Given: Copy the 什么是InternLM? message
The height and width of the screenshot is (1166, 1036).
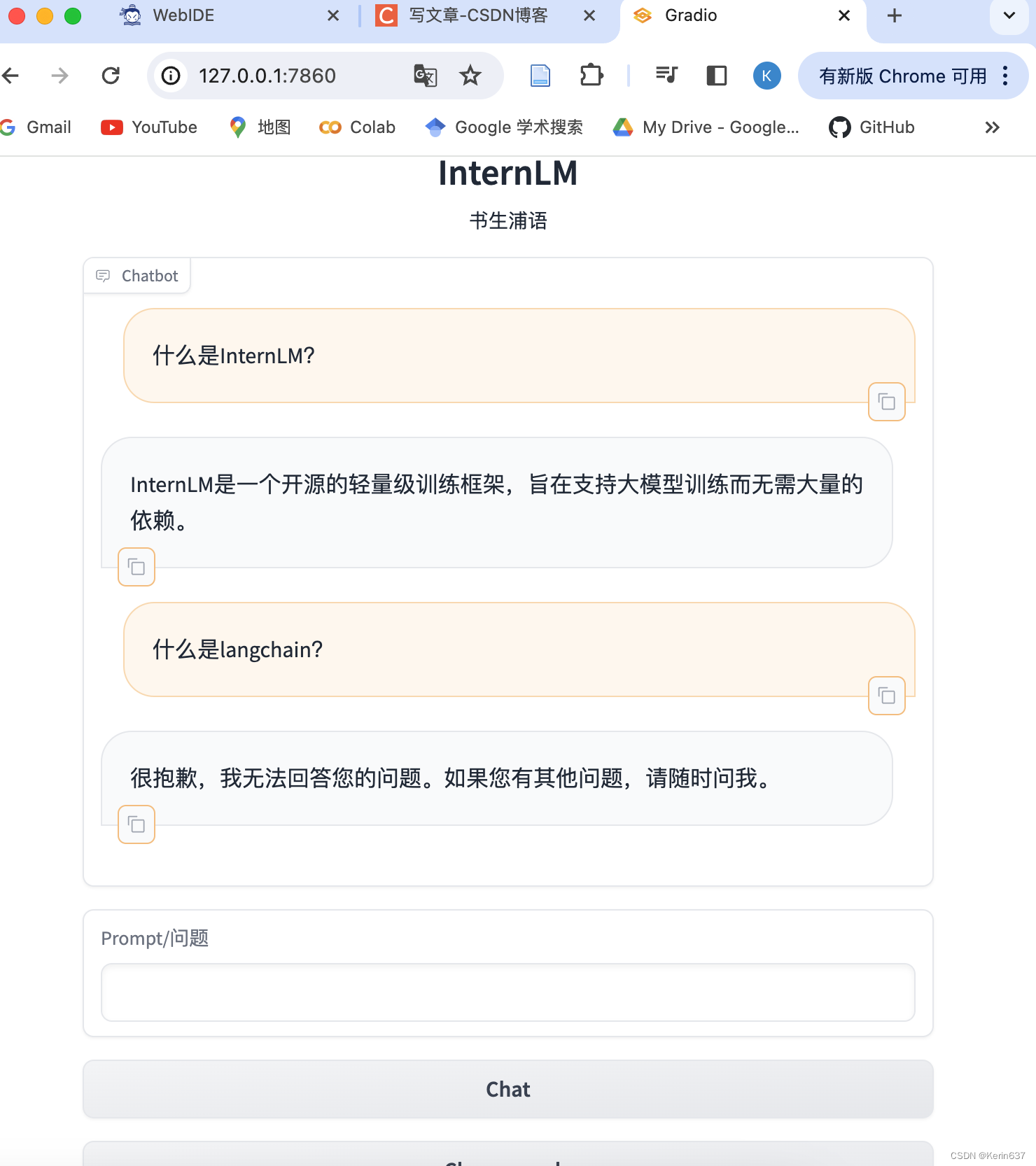Looking at the screenshot, I should click(x=887, y=402).
